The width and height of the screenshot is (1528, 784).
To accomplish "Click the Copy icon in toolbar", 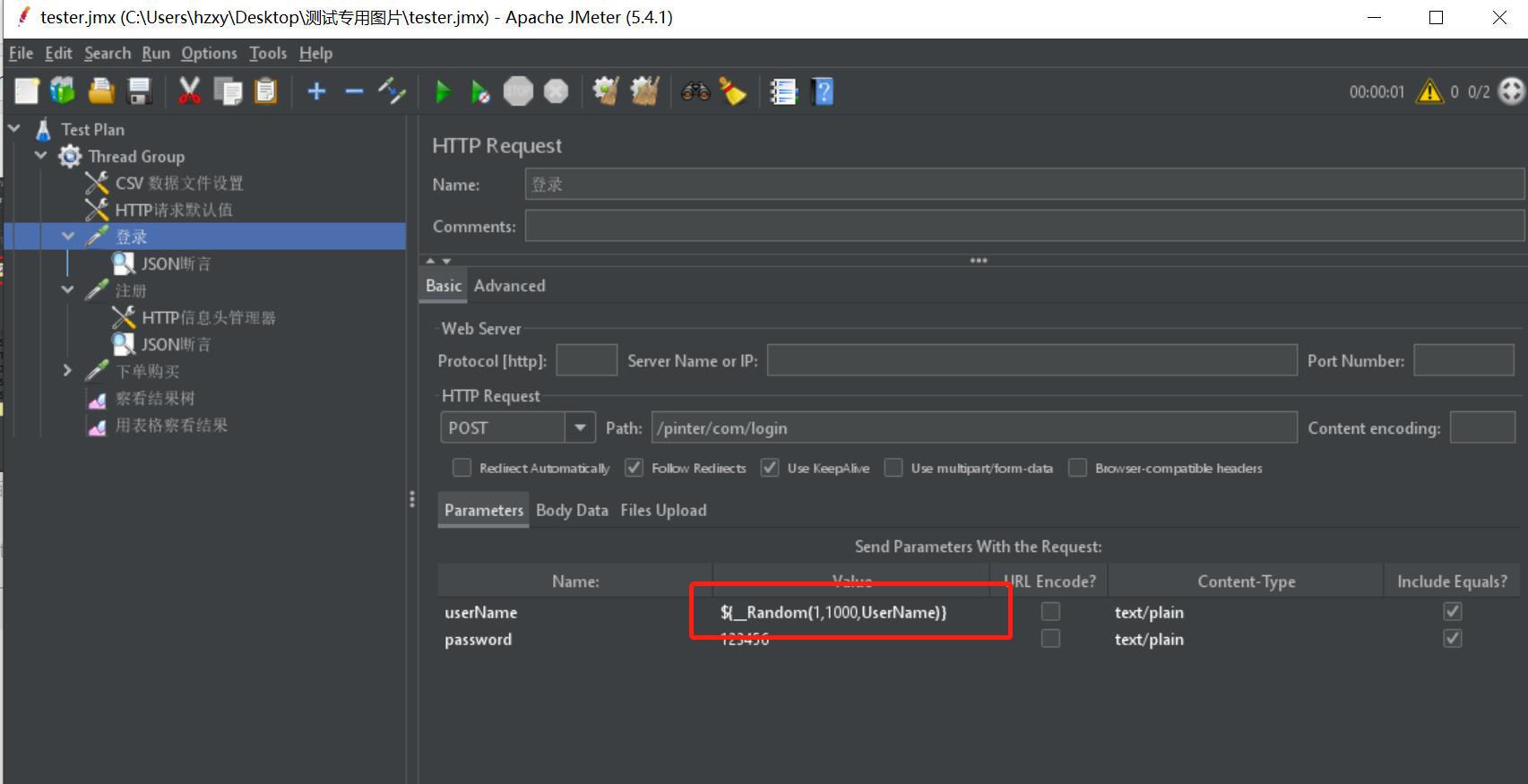I will (228, 91).
